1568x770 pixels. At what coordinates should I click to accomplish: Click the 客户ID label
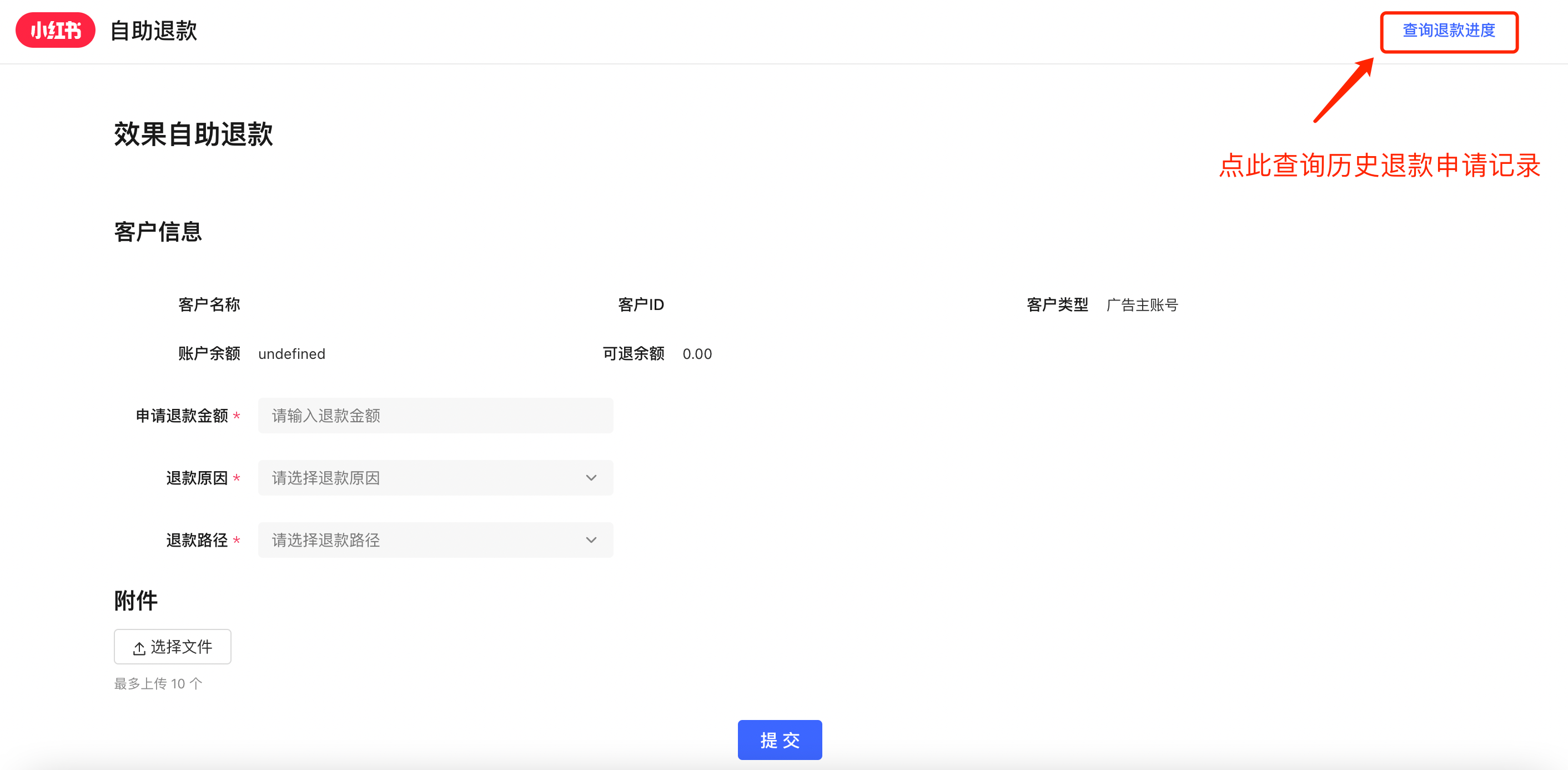coord(641,304)
